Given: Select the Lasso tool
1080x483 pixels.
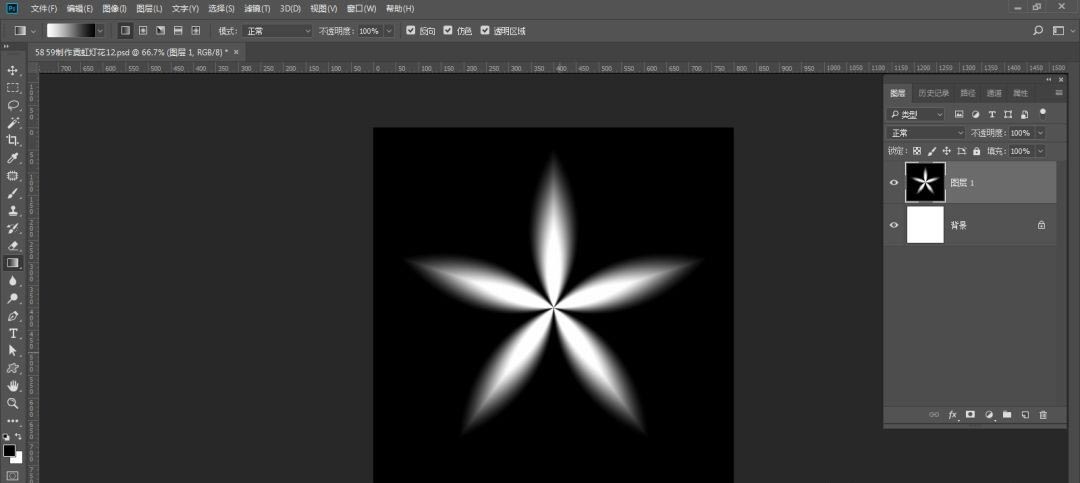Looking at the screenshot, I should point(12,105).
